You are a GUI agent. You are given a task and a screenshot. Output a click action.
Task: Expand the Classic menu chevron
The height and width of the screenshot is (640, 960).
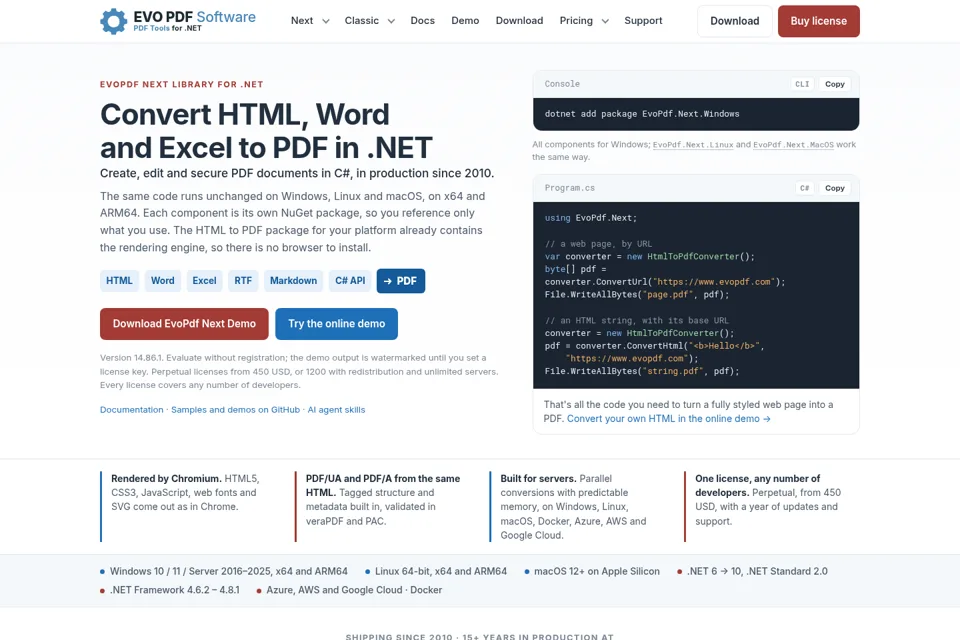point(391,21)
